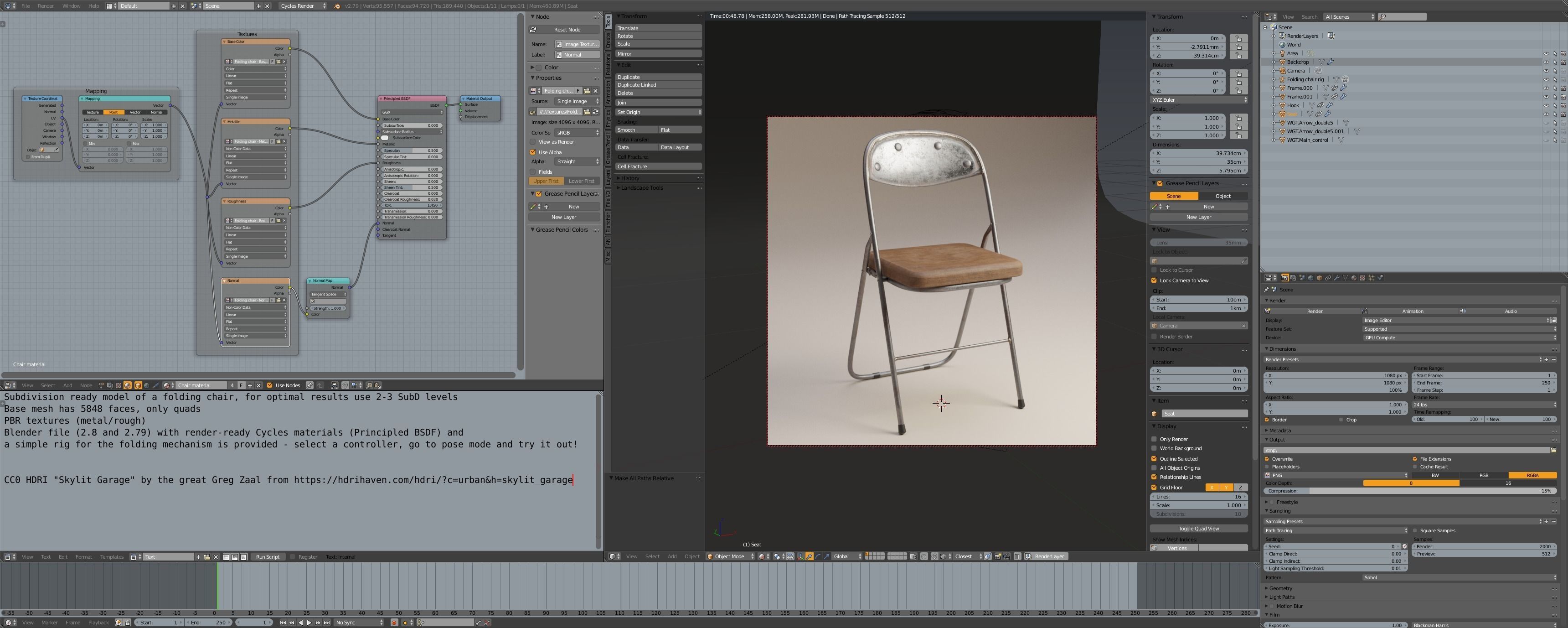1568x628 pixels.
Task: Select the translate manipulator arrow icon
Action: click(810, 556)
